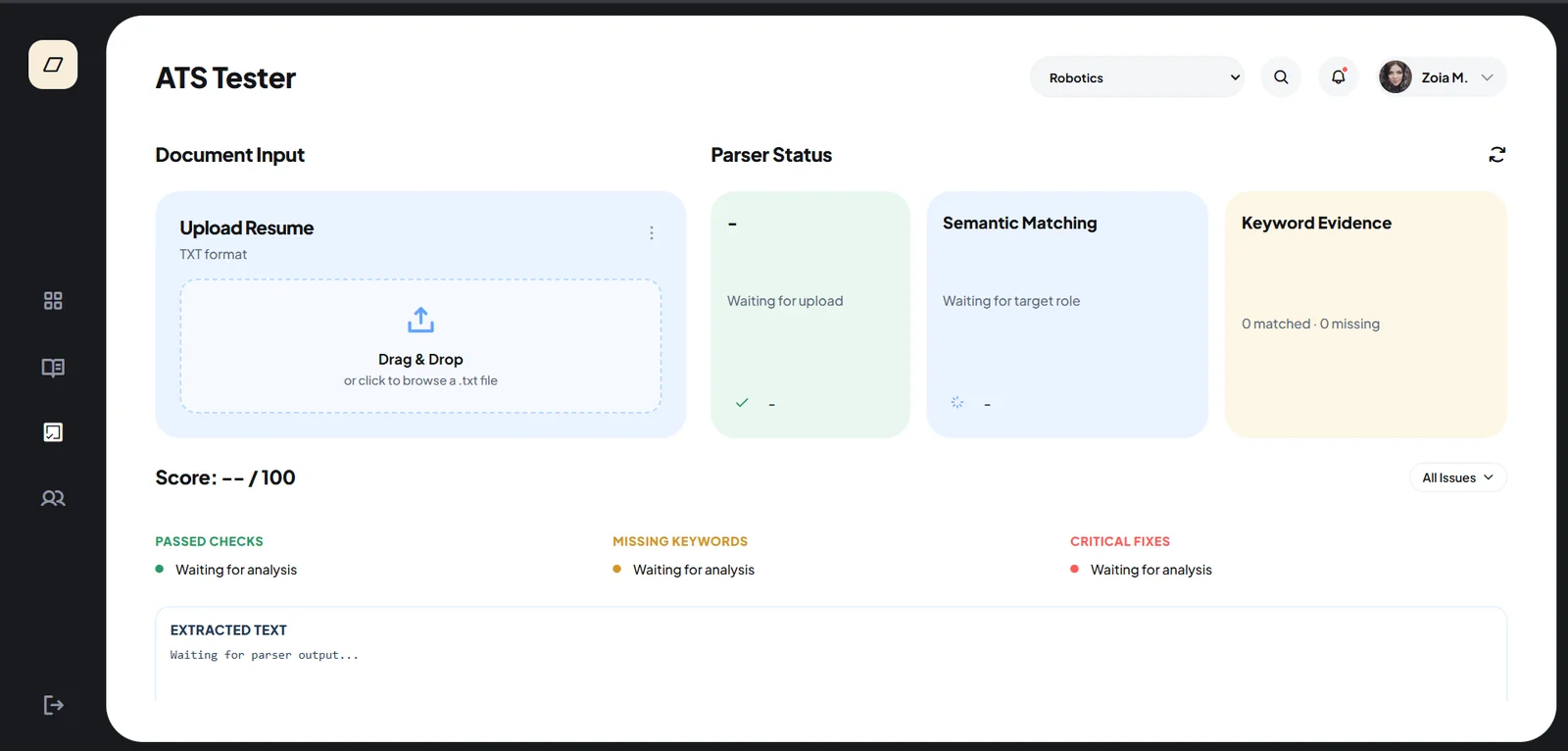Click the 'TXT format' label
Image resolution: width=1568 pixels, height=751 pixels.
(213, 254)
